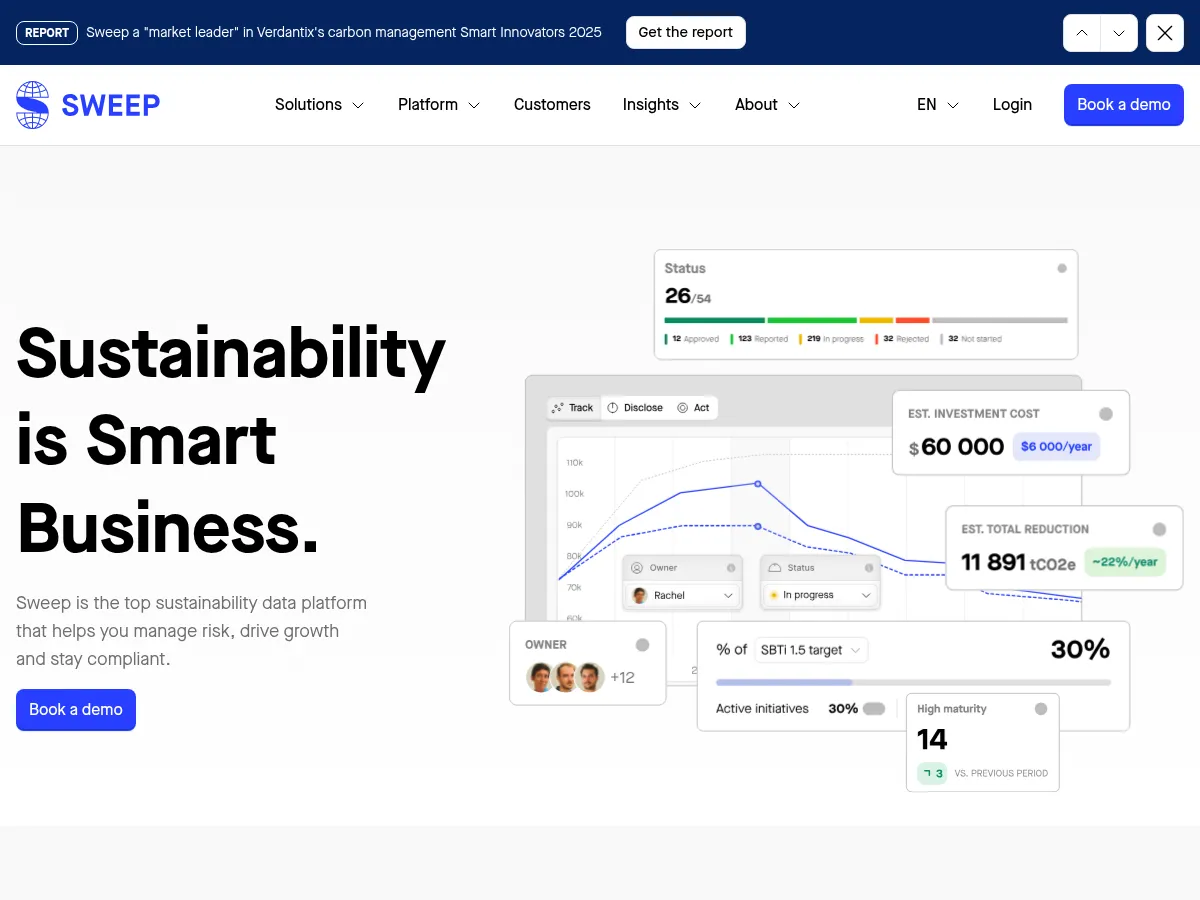
Task: Click the Login link
Action: coord(1012,105)
